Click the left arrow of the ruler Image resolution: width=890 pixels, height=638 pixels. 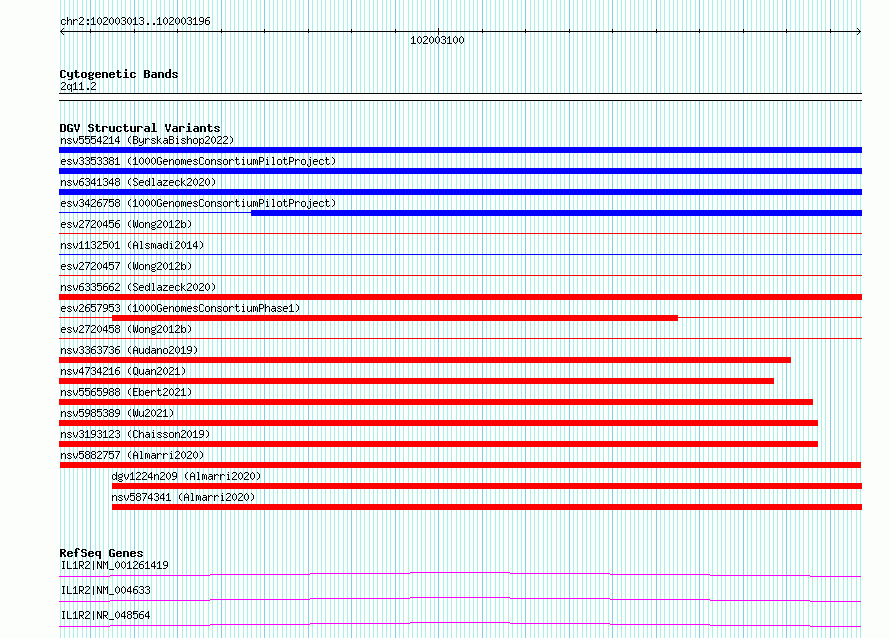[62, 32]
